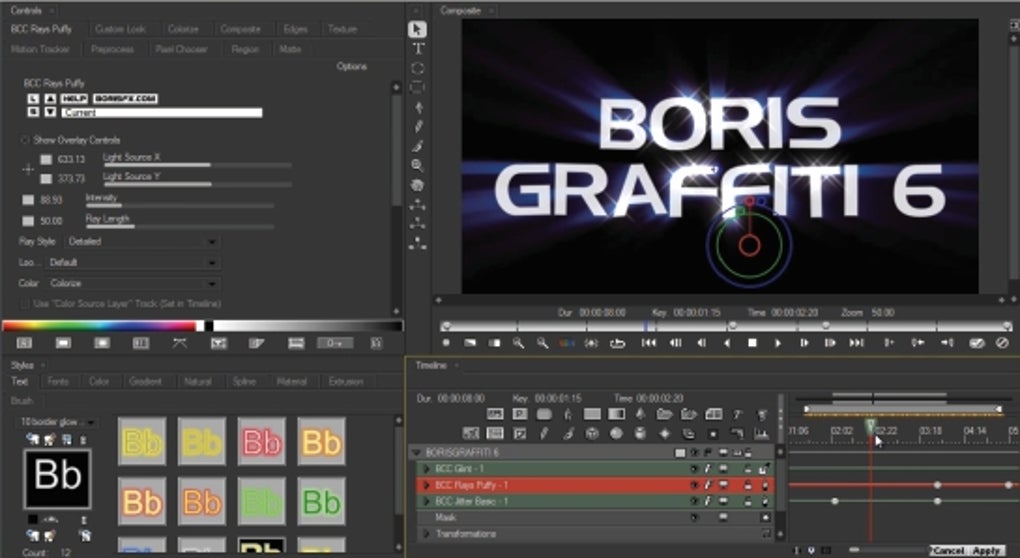Select the red Bb style thumbnail
1020x558 pixels.
(261, 442)
